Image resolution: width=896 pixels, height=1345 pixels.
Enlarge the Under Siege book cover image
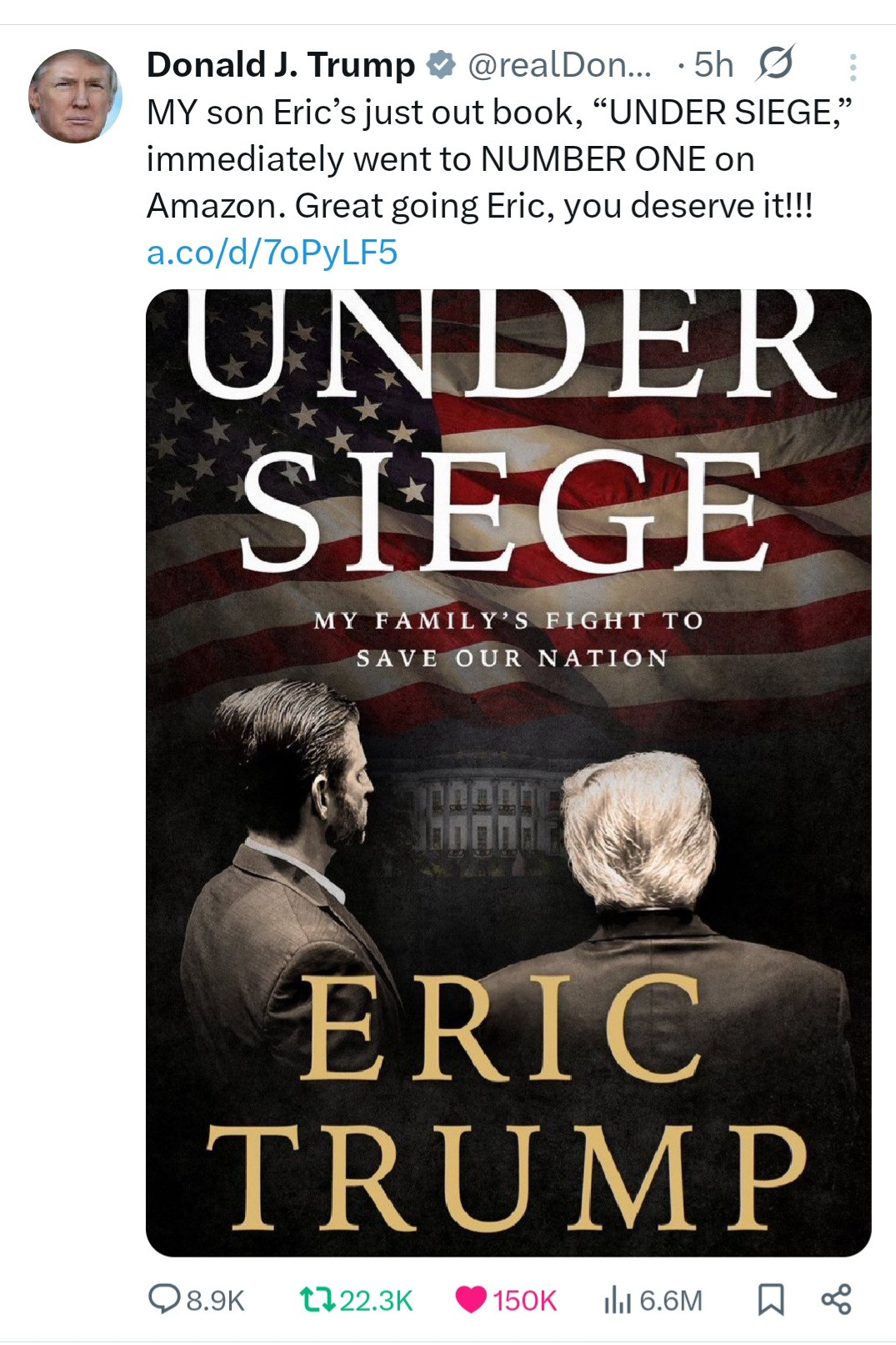tap(508, 772)
